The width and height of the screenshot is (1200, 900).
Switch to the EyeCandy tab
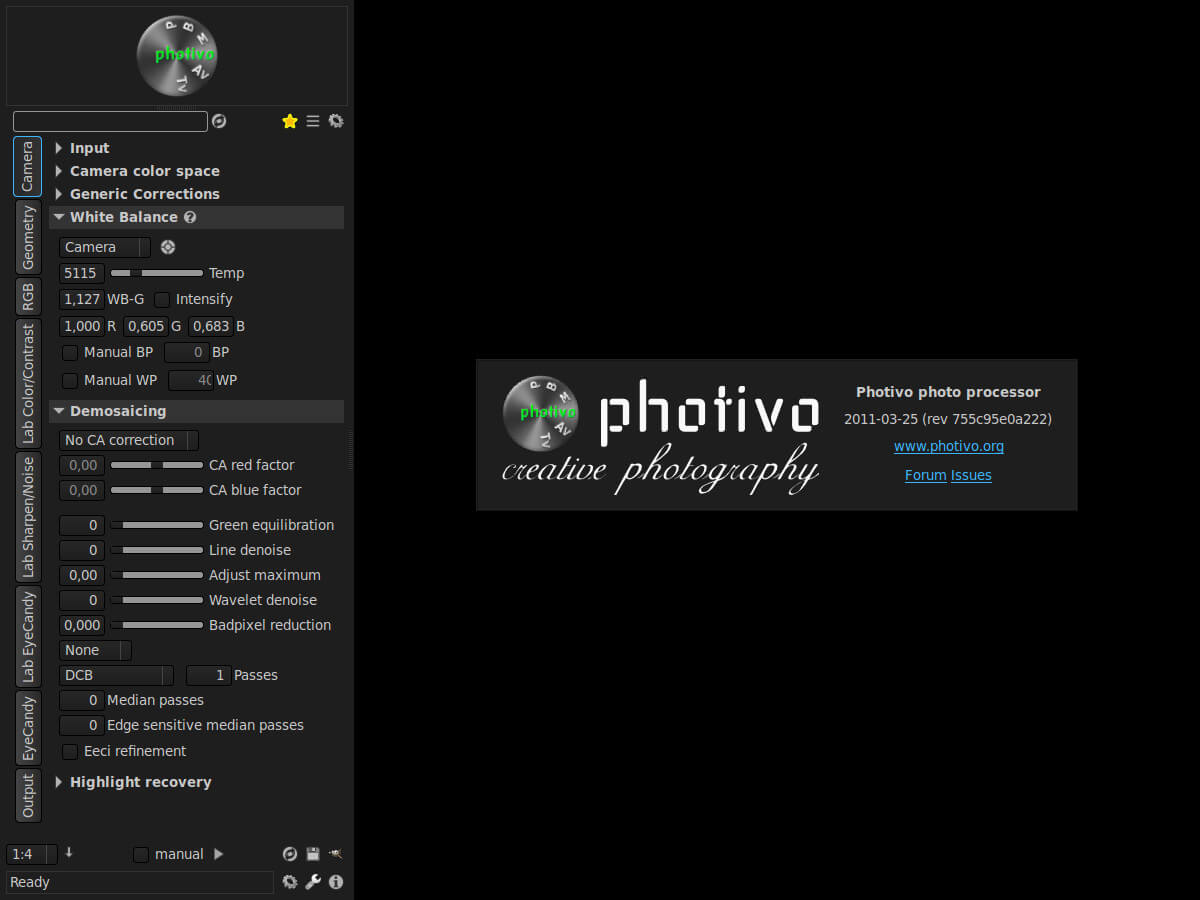[28, 728]
